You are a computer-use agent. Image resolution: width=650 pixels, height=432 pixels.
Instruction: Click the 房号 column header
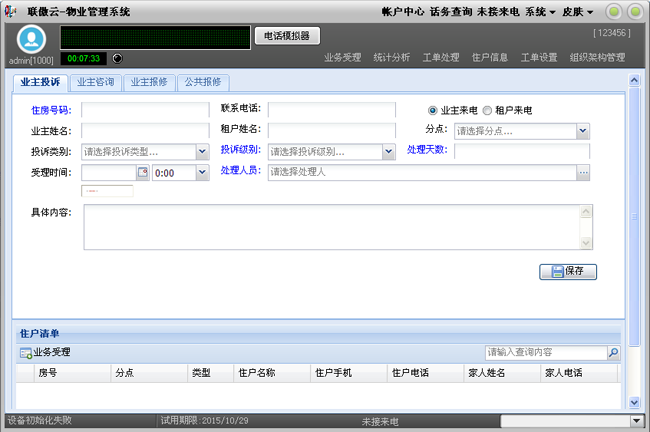pyautogui.click(x=72, y=373)
